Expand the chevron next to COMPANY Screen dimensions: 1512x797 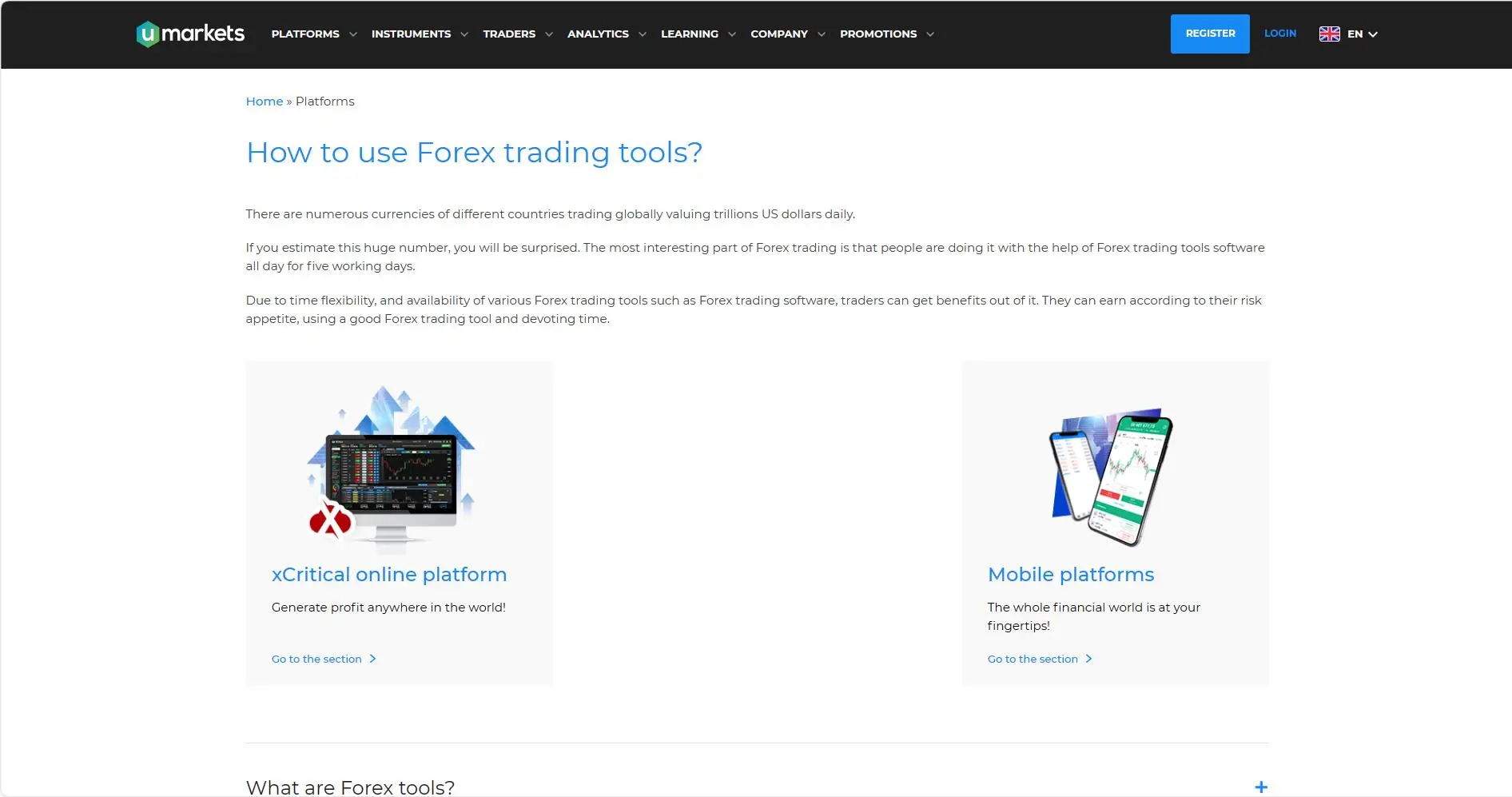(x=822, y=34)
